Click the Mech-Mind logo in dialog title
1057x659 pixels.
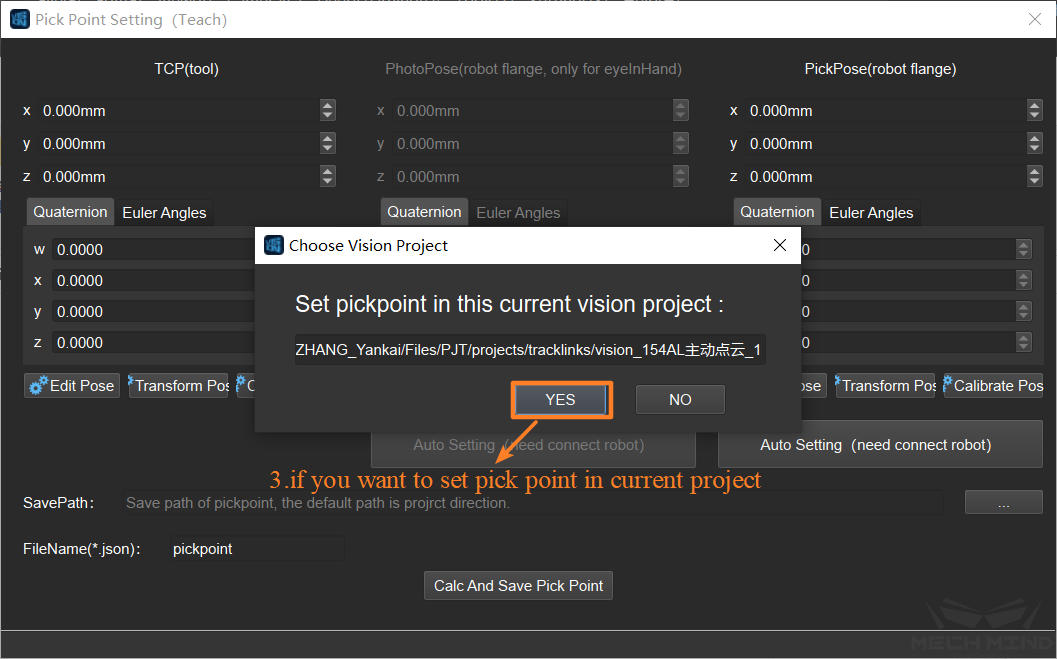pos(273,245)
